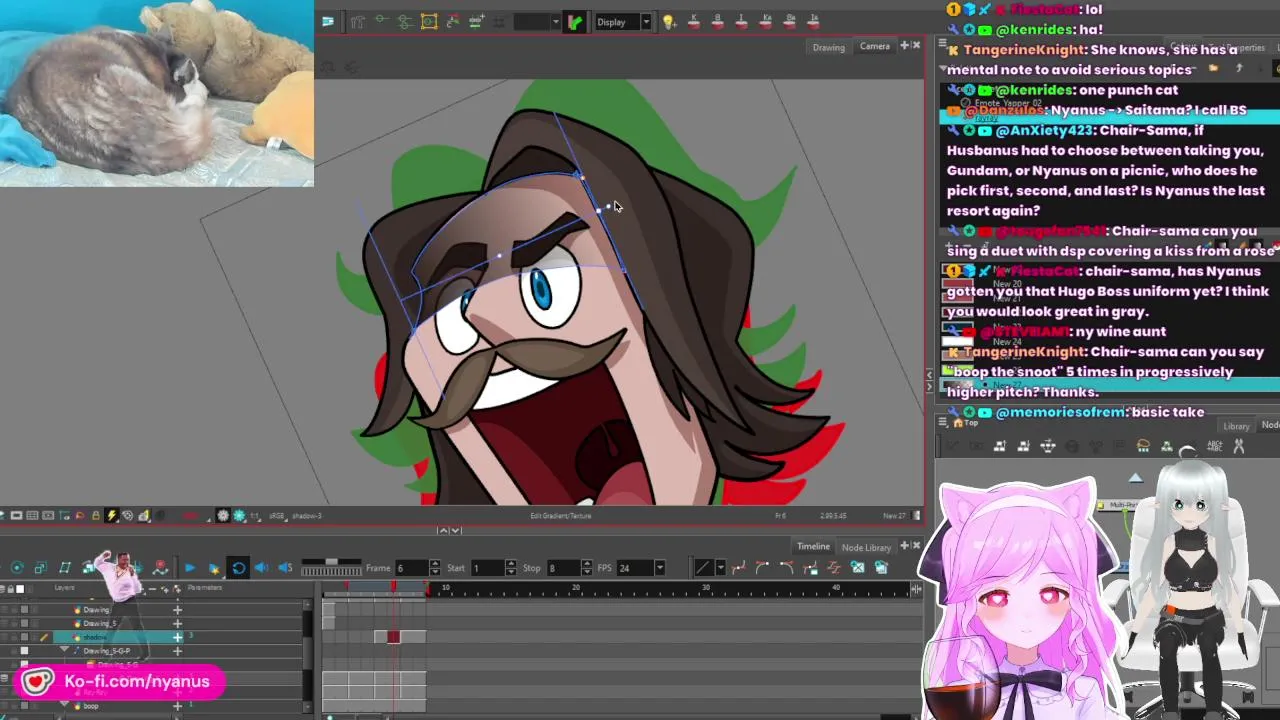Screen dimensions: 1280x720
Task: Click the snowflake gear icon in camera status bar
Action: tap(223, 516)
